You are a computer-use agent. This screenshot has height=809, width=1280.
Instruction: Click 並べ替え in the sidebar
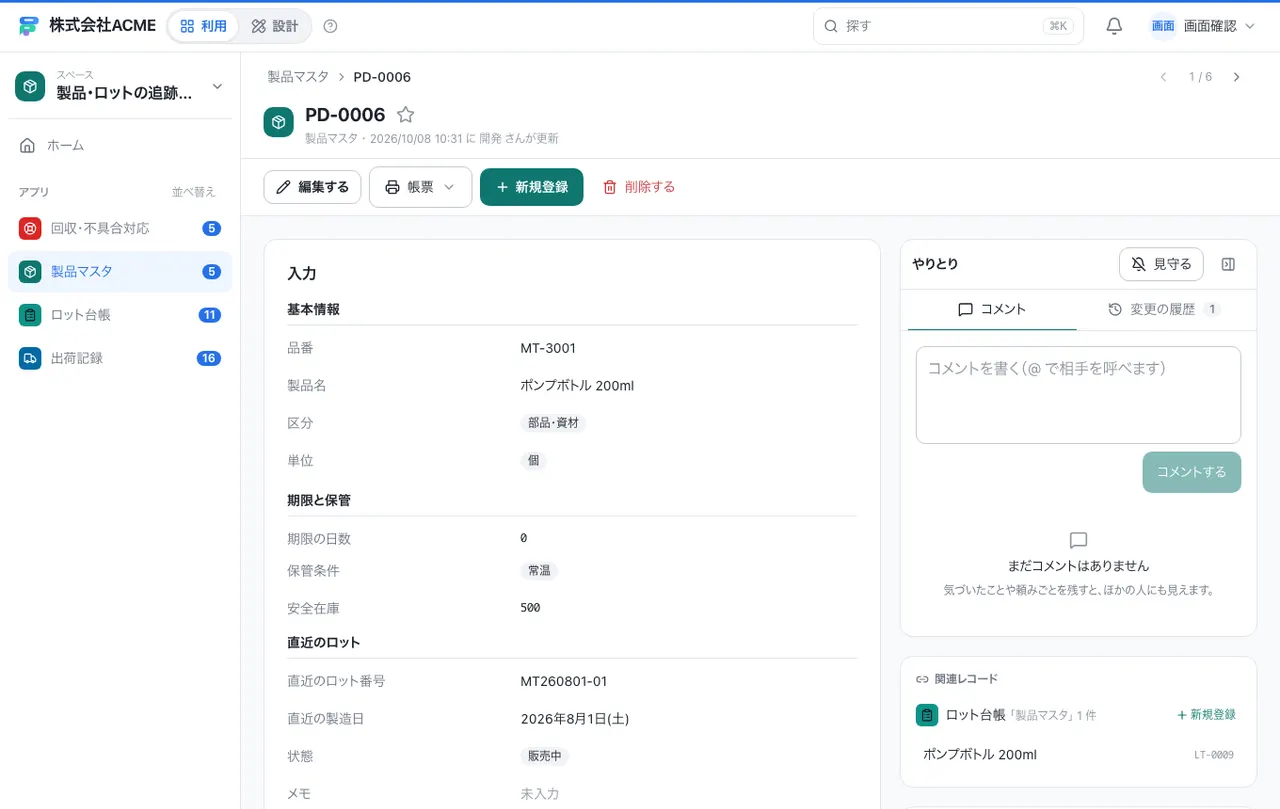coord(193,192)
